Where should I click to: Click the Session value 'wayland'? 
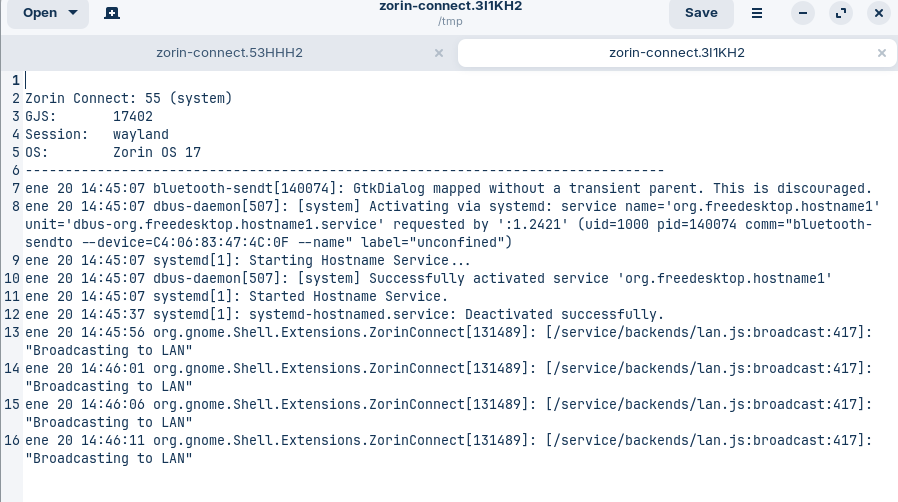pyautogui.click(x=141, y=135)
